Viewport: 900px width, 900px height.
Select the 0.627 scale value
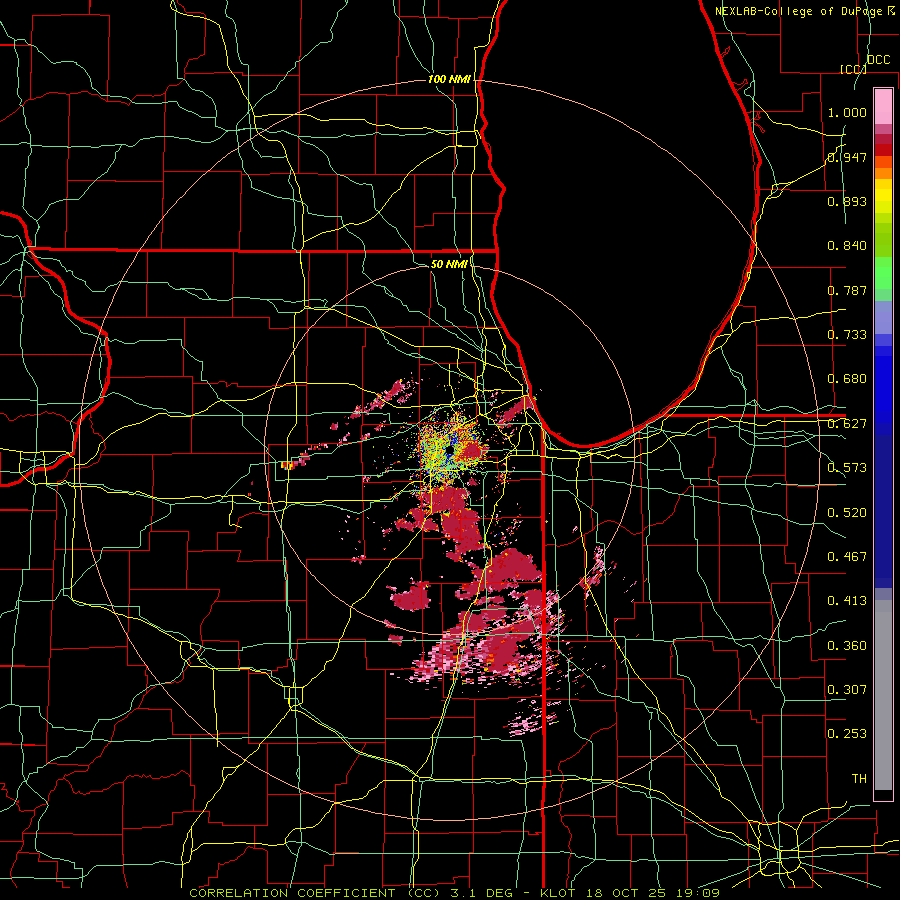847,424
